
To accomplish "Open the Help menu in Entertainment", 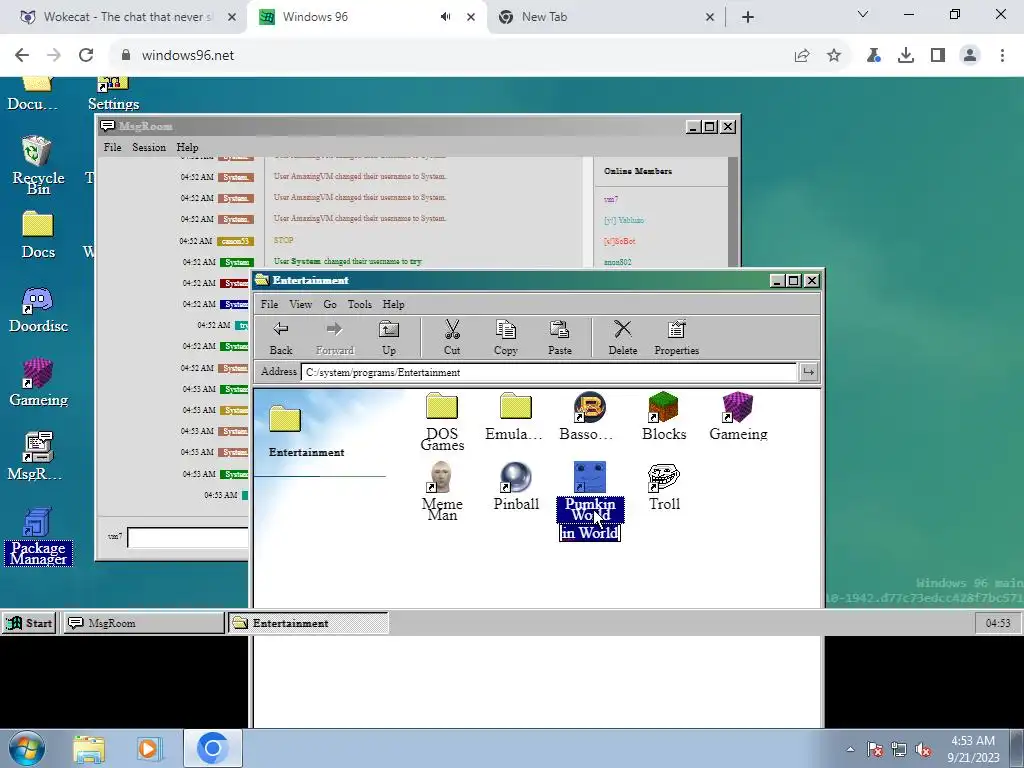I will point(393,304).
